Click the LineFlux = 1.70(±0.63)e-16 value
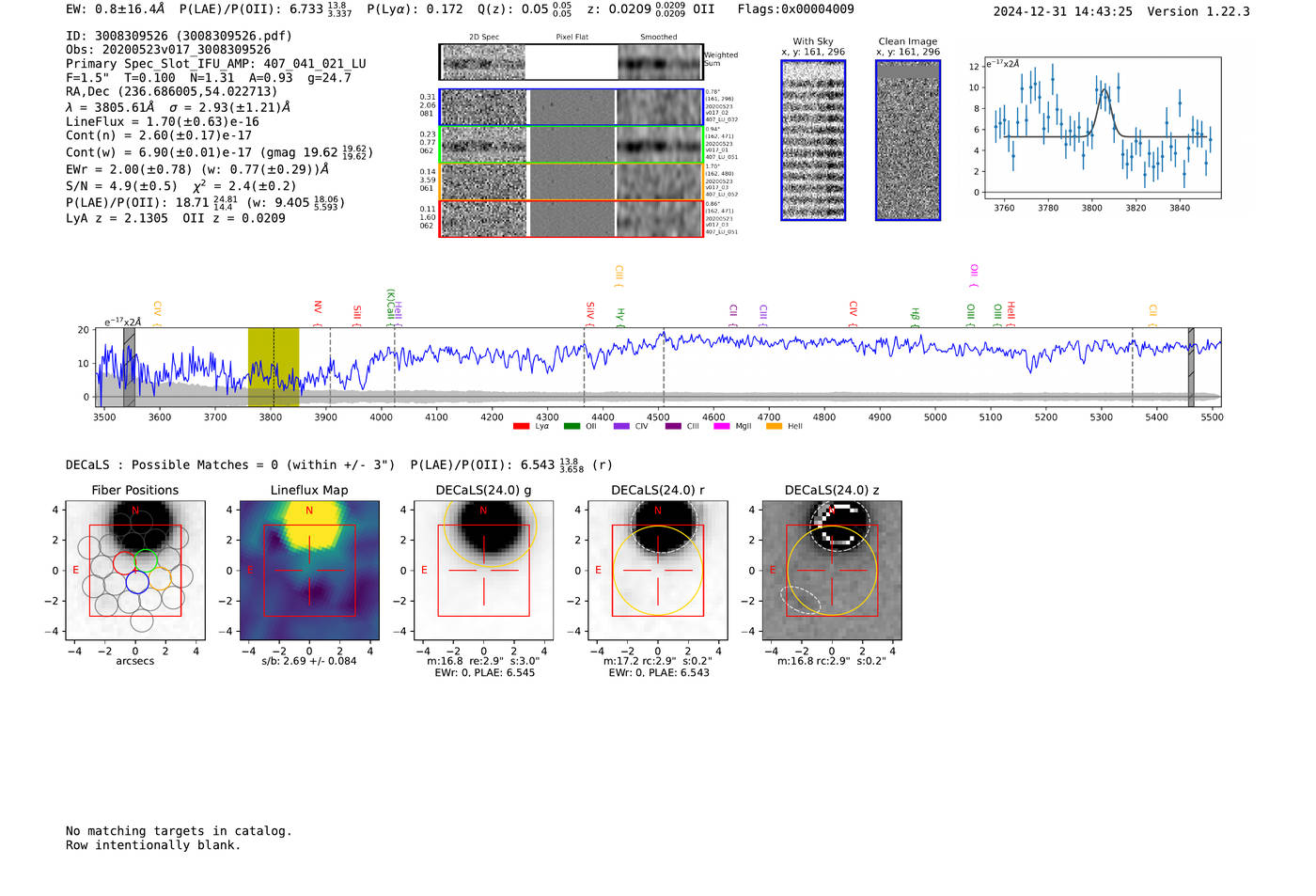Image resolution: width=1316 pixels, height=896 pixels. tap(163, 122)
